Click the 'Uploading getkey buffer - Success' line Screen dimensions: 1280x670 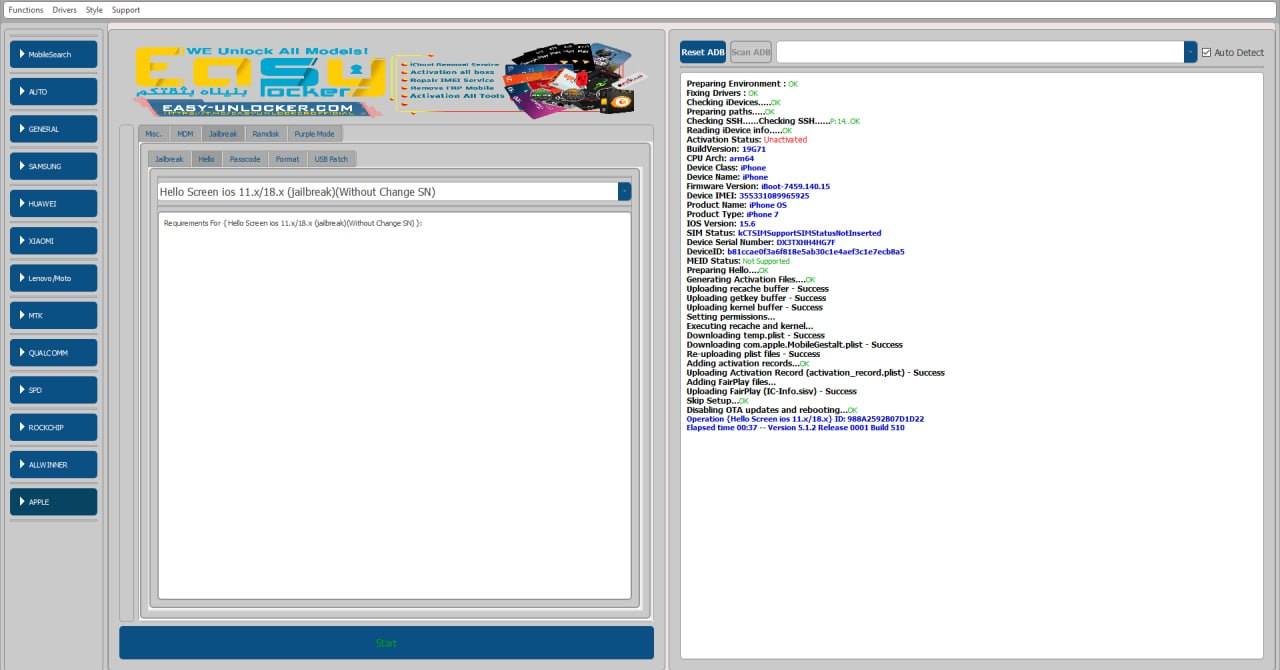[x=756, y=298]
